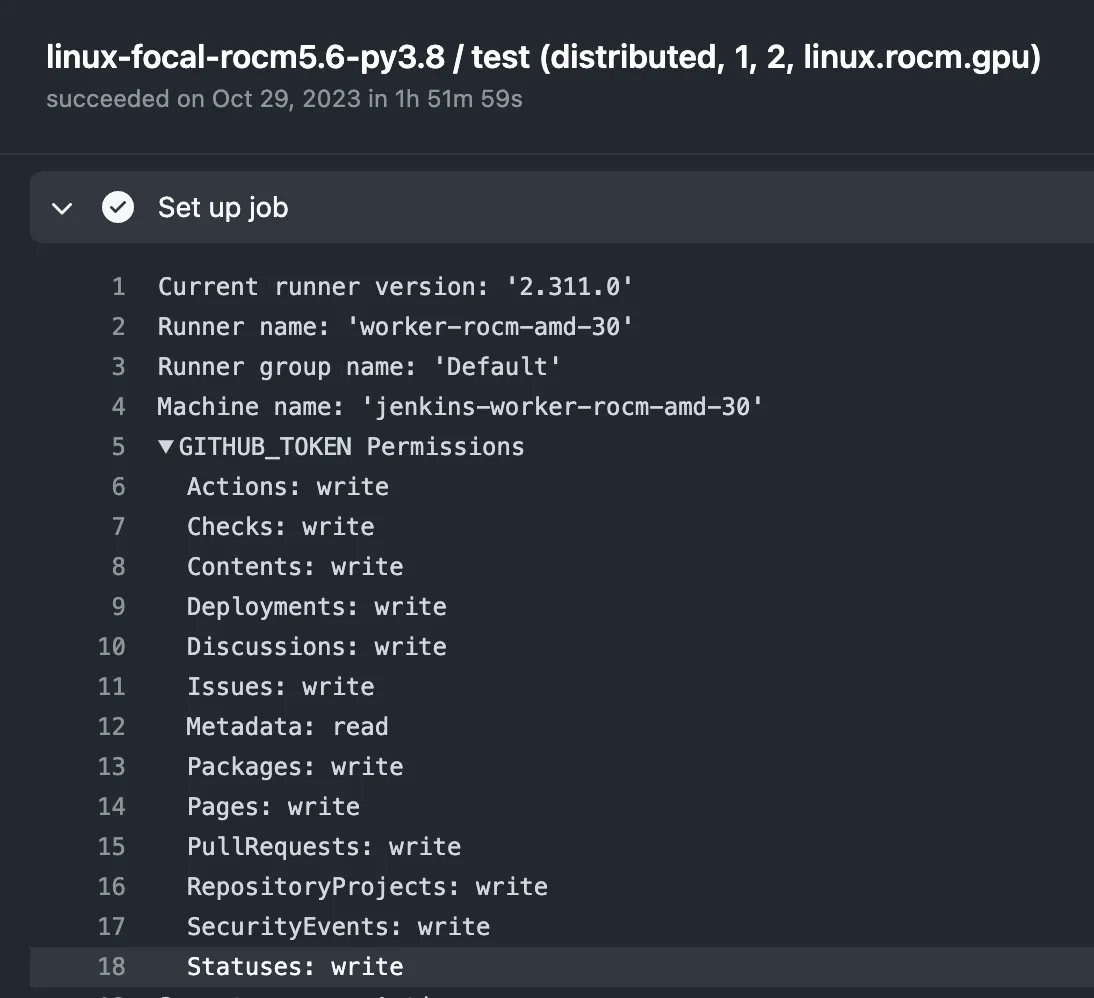Click the Statuses: write highlighted line
The image size is (1094, 998).
point(295,967)
